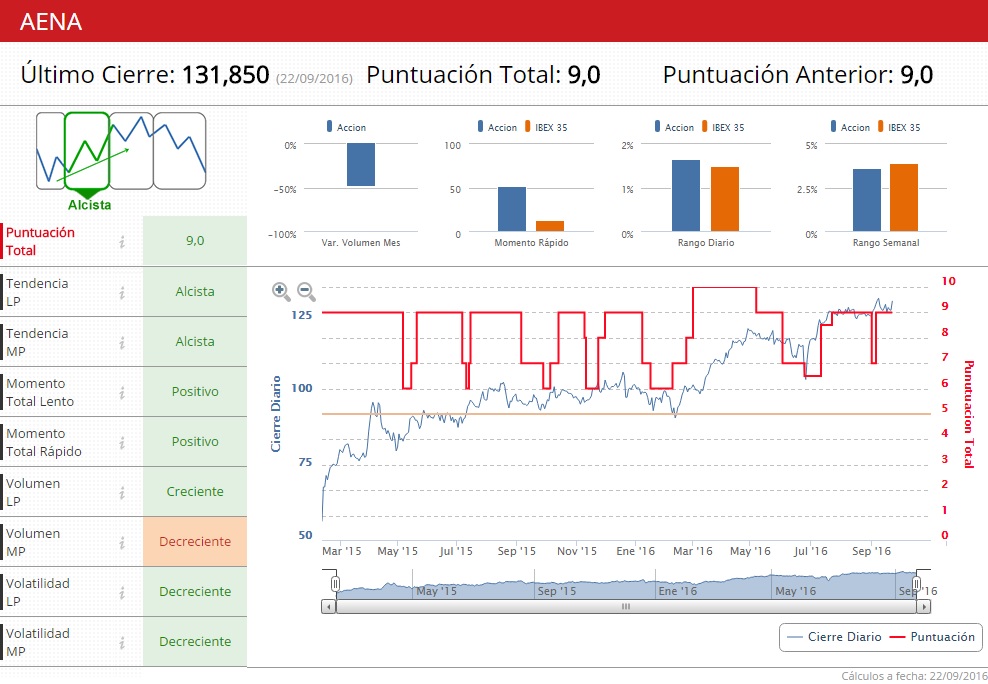Click the Sep '16 label on chart axis
This screenshot has width=988, height=684.
pyautogui.click(x=871, y=551)
